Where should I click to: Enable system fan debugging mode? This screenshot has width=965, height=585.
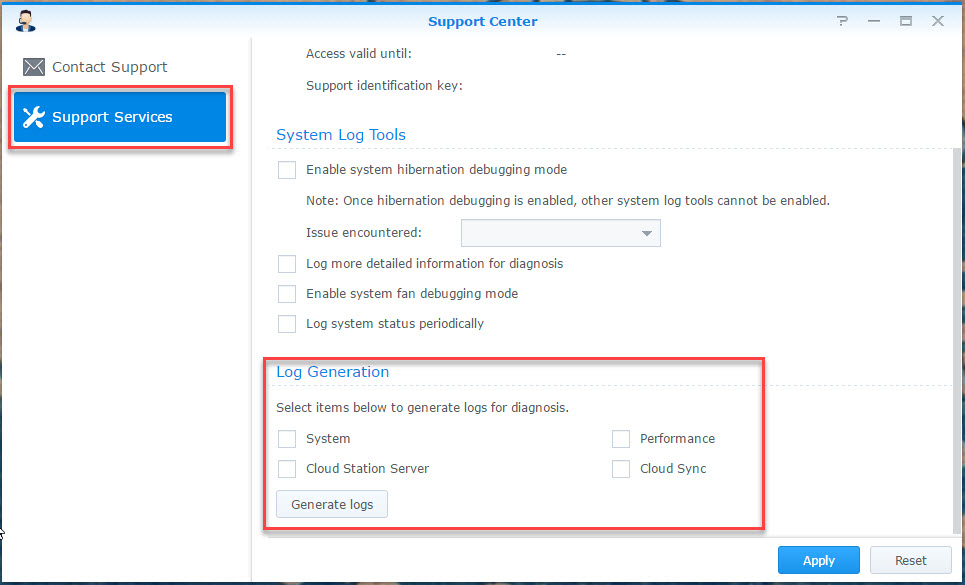[287, 294]
